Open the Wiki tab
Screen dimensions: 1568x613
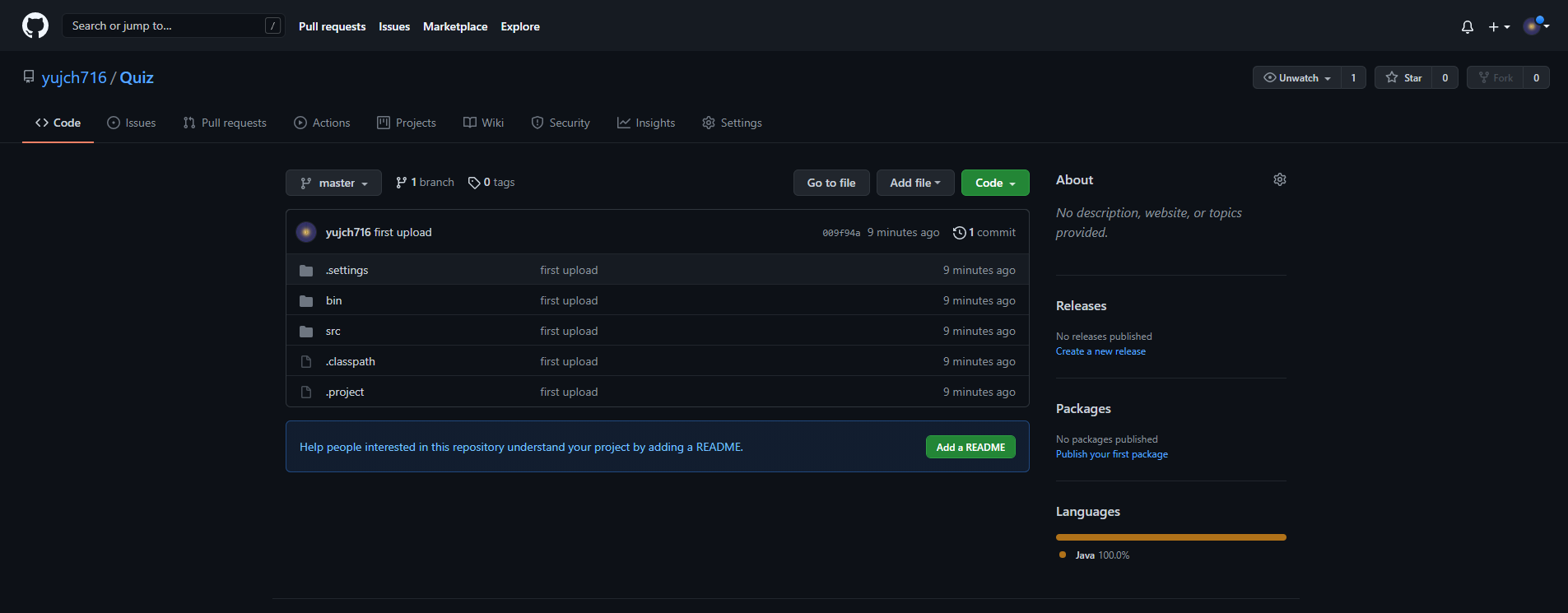click(483, 123)
